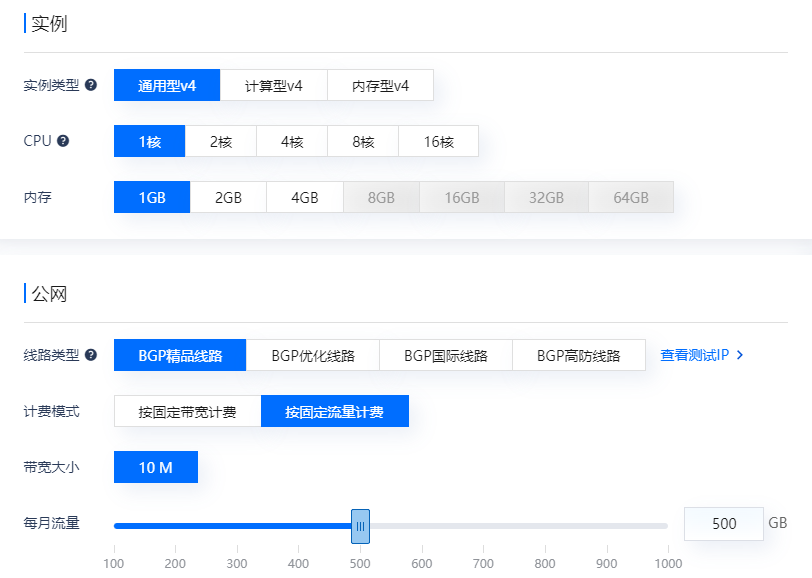Click the disabled 64GB memory option
The height and width of the screenshot is (578, 812).
(631, 197)
